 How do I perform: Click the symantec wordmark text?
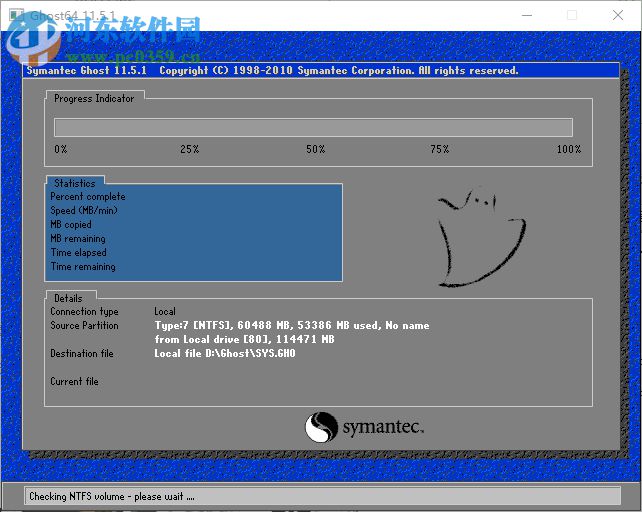click(383, 427)
